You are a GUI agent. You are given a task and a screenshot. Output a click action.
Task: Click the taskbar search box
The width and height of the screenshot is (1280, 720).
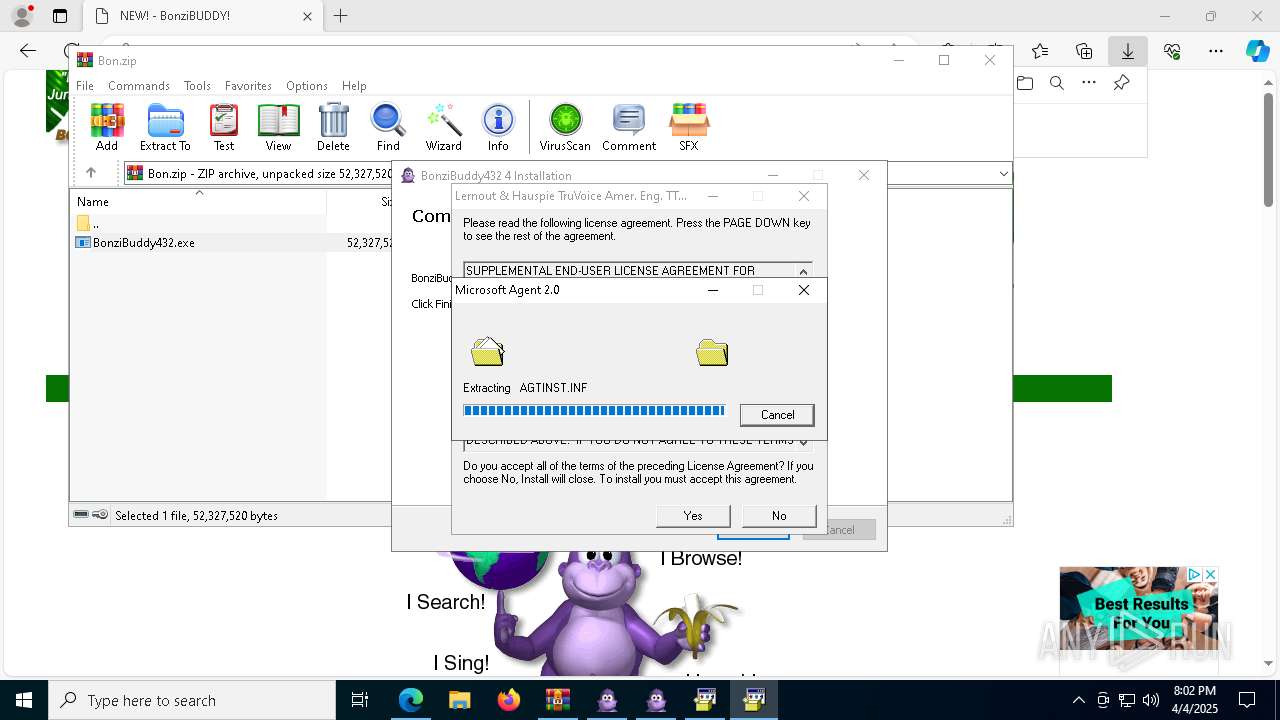tap(192, 700)
